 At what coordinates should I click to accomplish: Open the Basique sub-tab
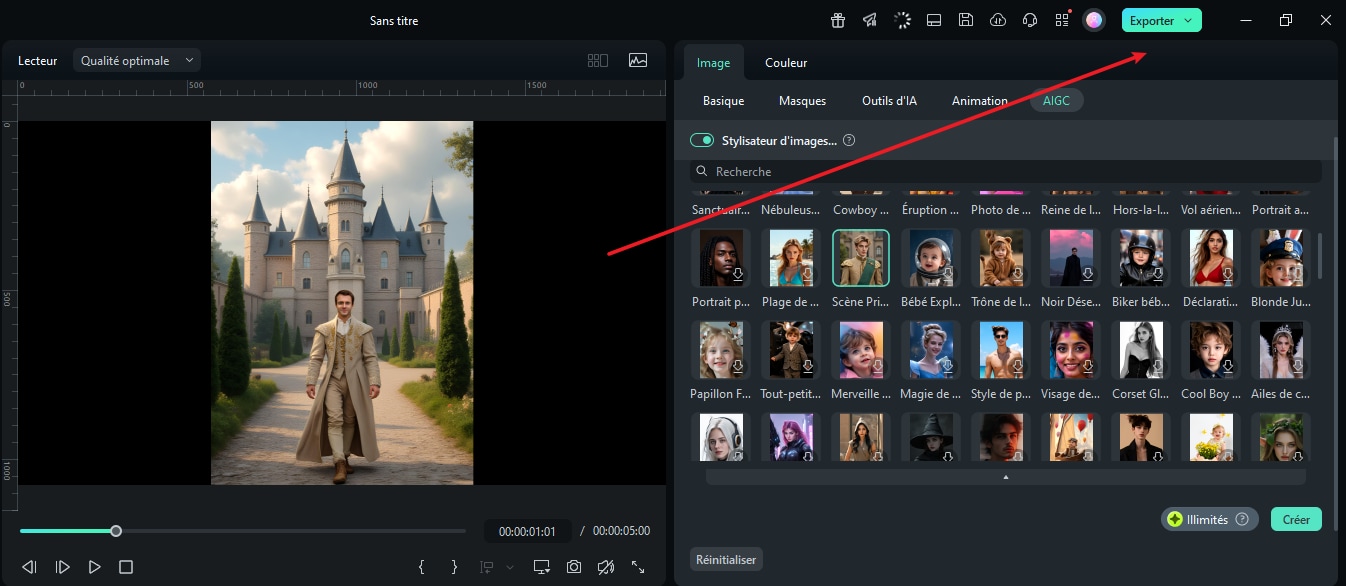723,101
